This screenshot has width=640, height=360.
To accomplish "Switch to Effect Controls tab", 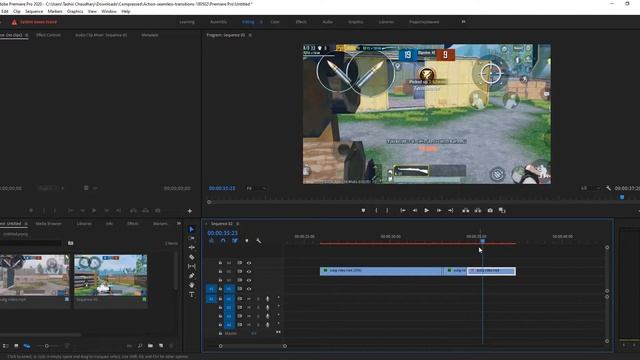I will (x=48, y=35).
